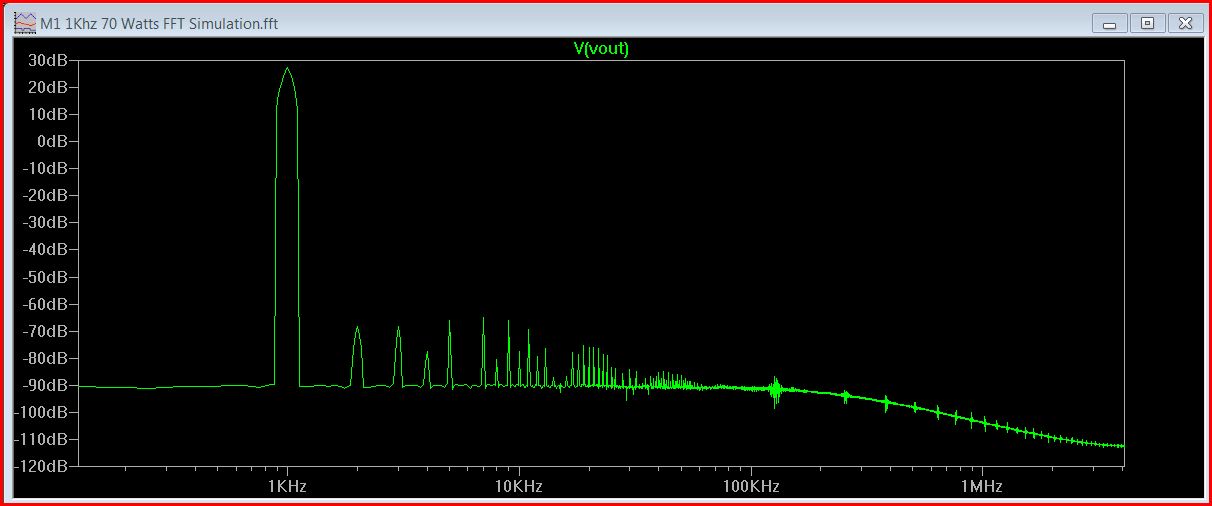Click the -50dB axis label

point(46,277)
